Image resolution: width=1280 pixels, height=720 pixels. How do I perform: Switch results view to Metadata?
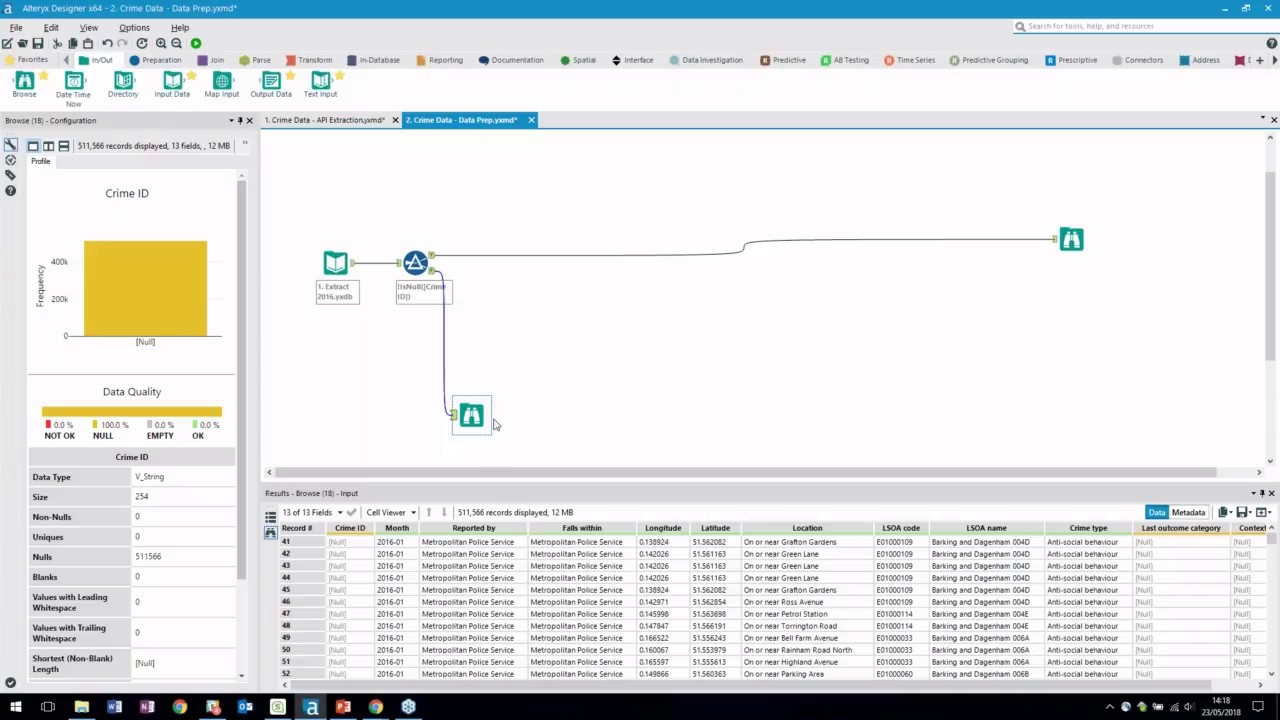(1188, 512)
